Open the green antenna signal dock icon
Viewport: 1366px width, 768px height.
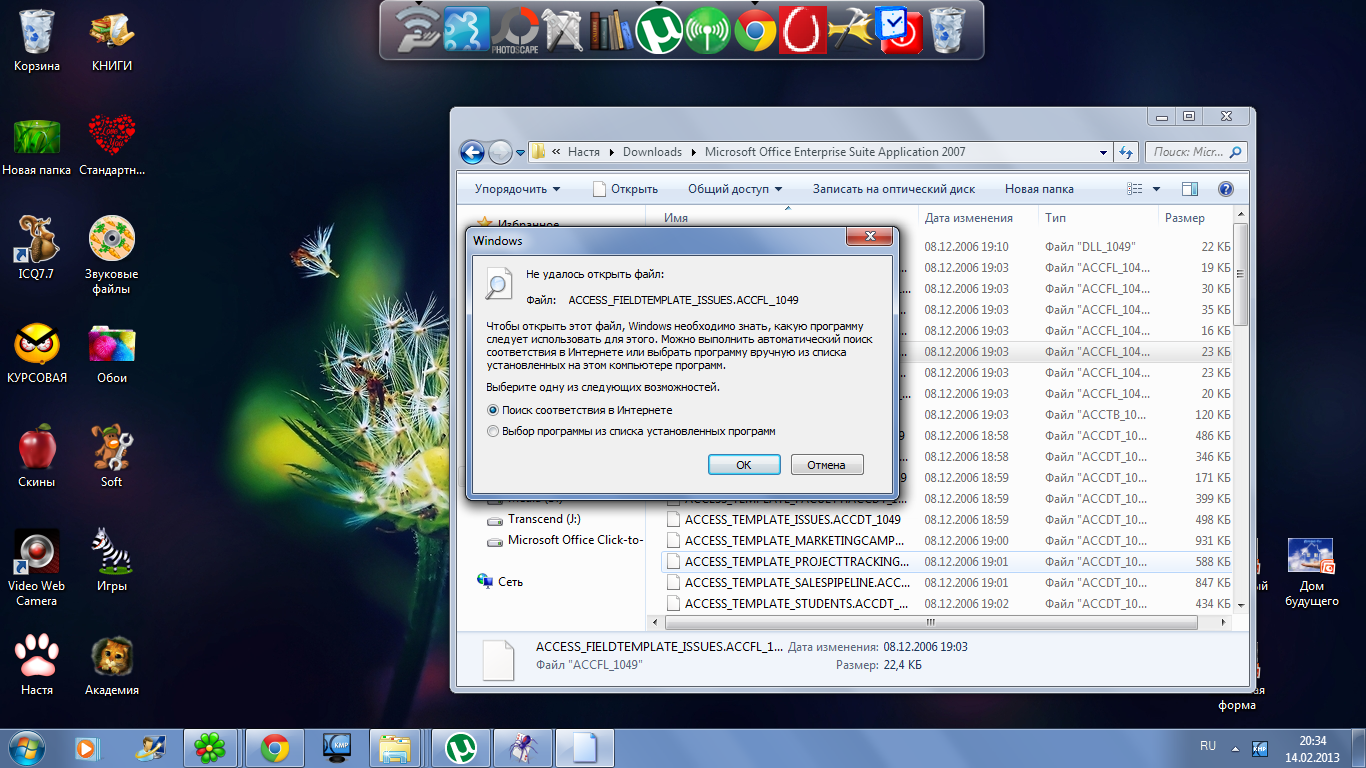[x=708, y=29]
